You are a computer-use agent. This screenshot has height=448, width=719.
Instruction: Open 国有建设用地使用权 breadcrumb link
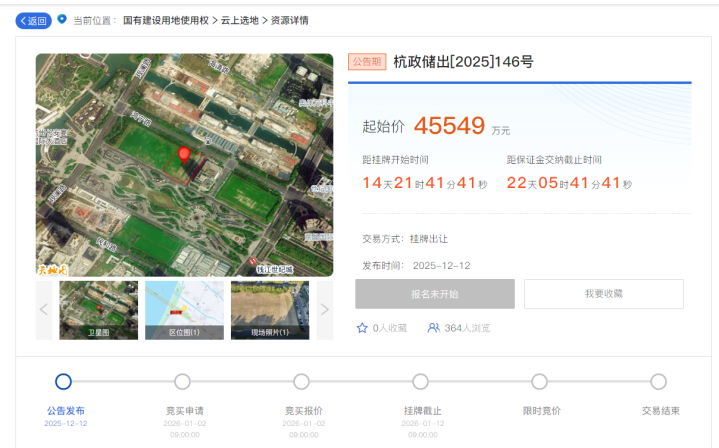point(165,20)
